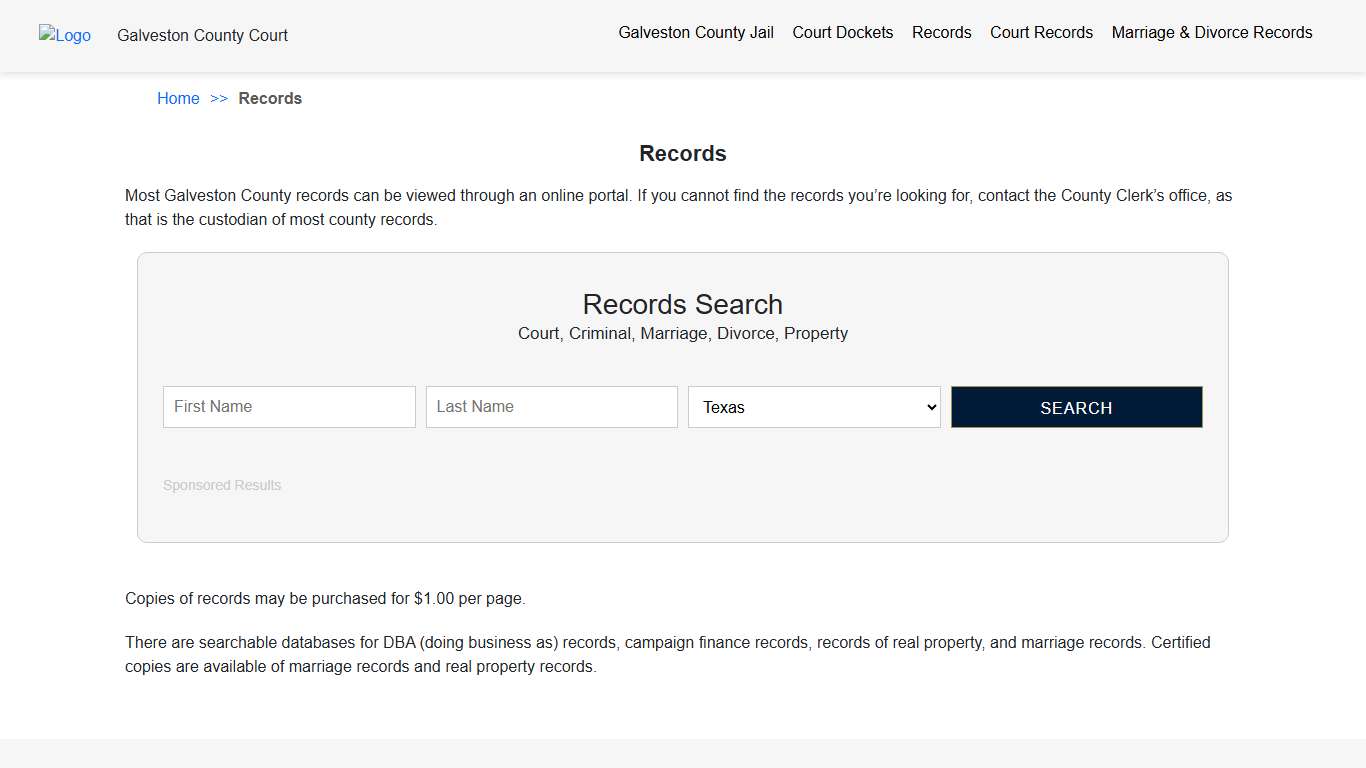The width and height of the screenshot is (1366, 768).
Task: Click the Sponsored Results label
Action: click(x=222, y=485)
